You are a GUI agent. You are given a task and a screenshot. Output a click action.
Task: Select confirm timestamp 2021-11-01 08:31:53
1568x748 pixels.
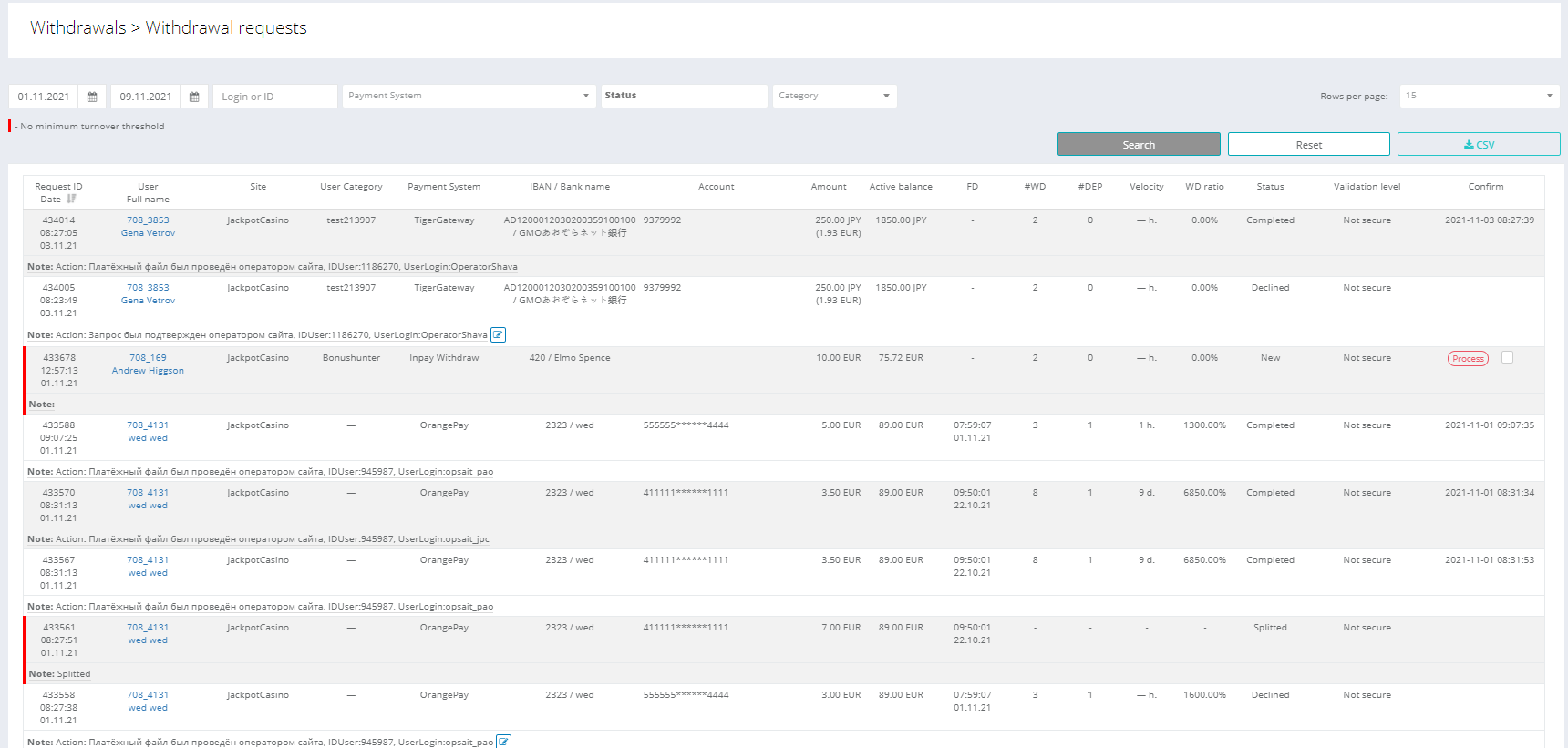1490,560
